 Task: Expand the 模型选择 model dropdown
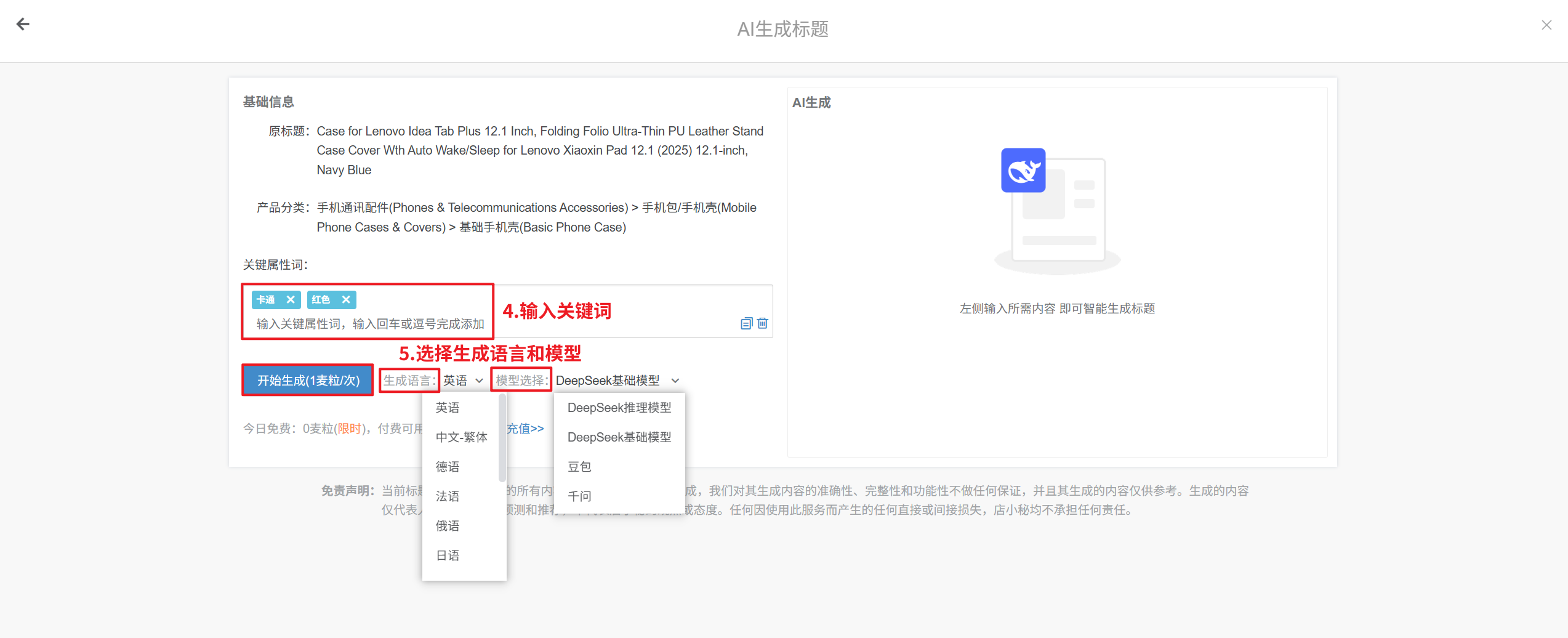tap(617, 381)
